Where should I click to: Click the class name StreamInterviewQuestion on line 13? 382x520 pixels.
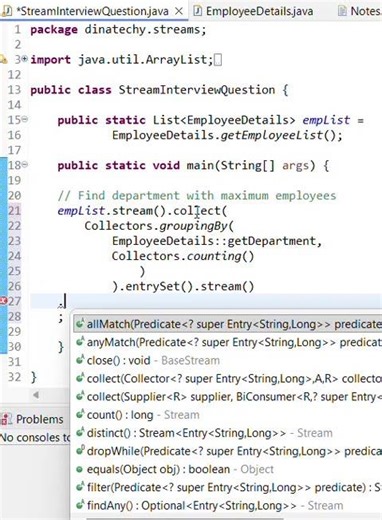[x=197, y=90]
